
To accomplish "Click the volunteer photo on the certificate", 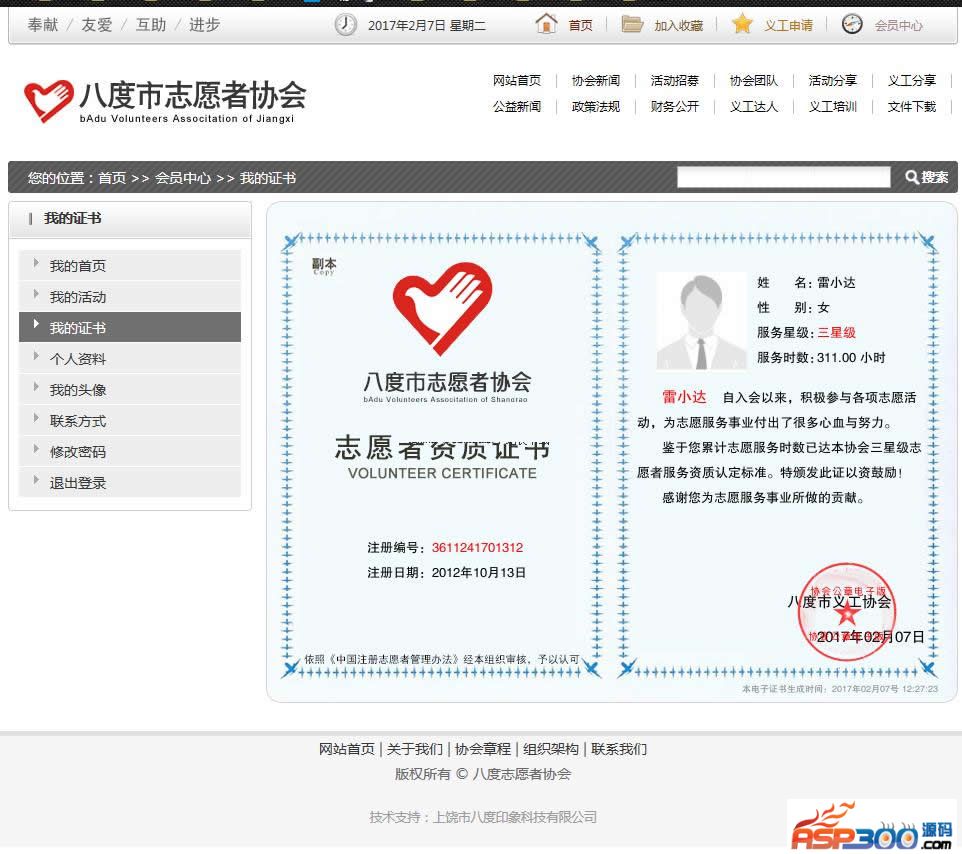I will point(701,321).
